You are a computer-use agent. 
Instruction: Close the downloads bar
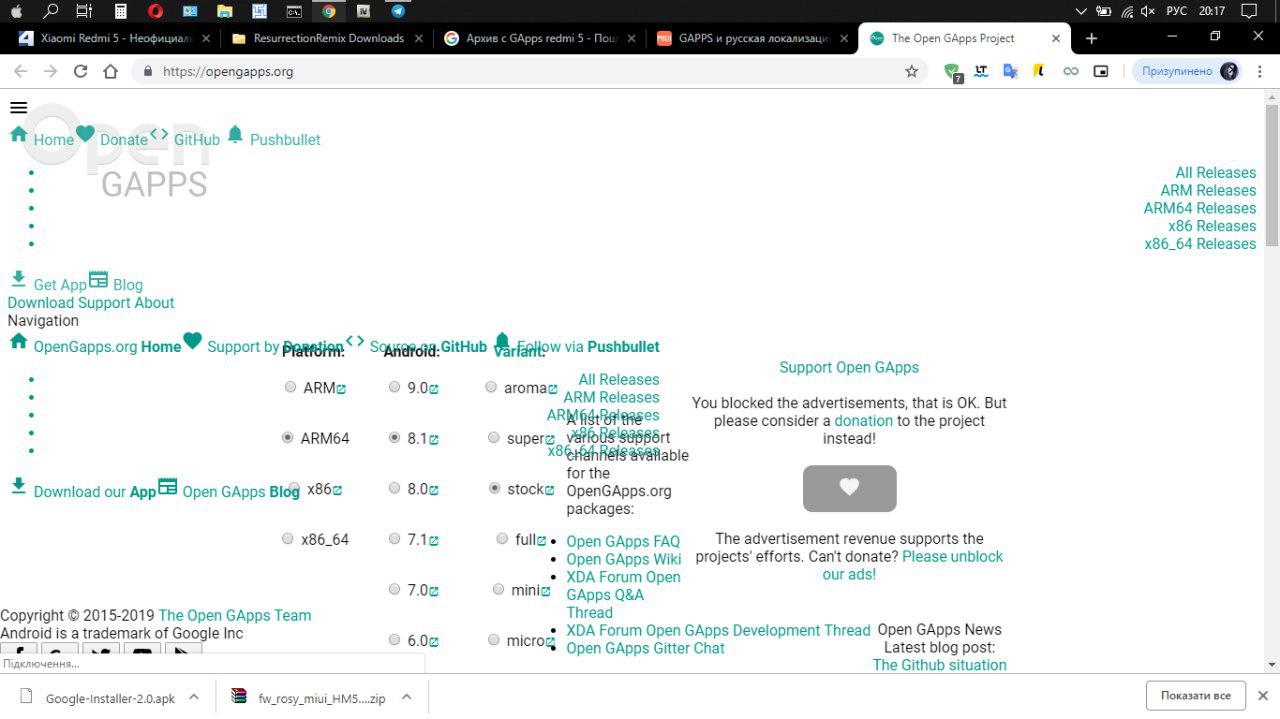pyautogui.click(x=1263, y=695)
